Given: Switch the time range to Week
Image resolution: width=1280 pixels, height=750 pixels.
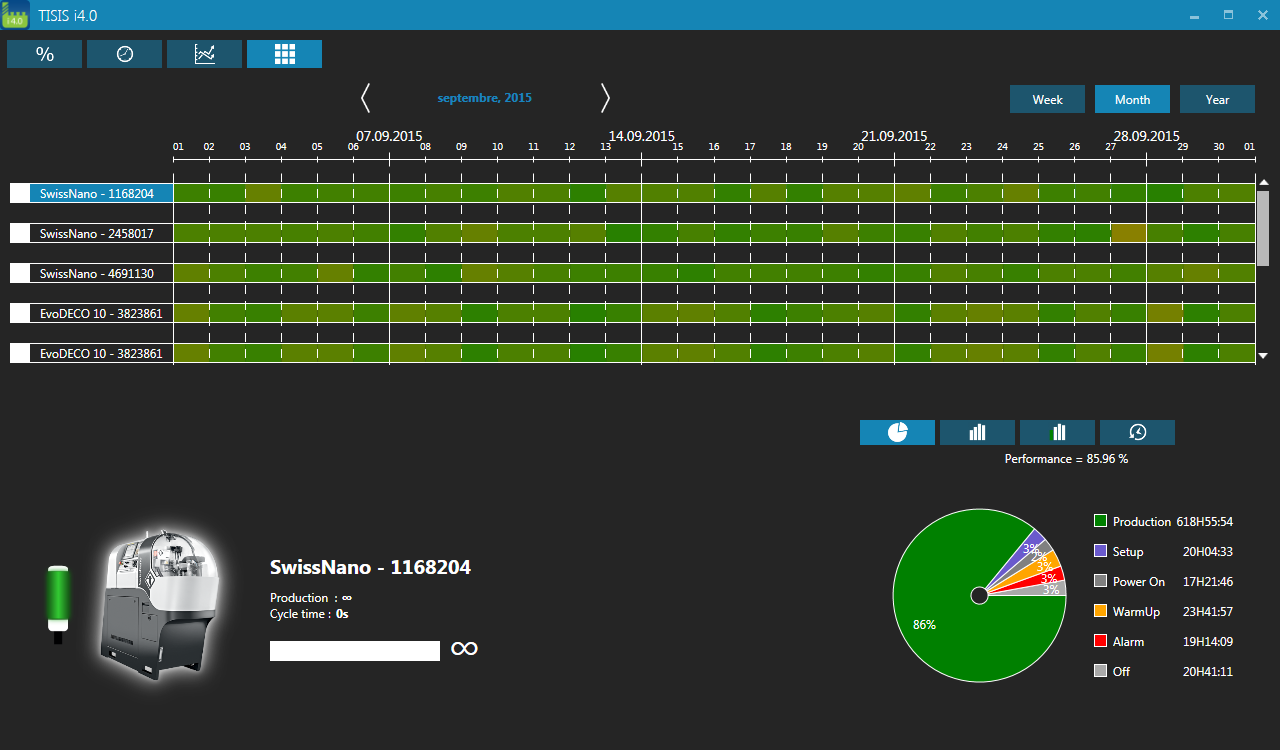Looking at the screenshot, I should coord(1047,99).
